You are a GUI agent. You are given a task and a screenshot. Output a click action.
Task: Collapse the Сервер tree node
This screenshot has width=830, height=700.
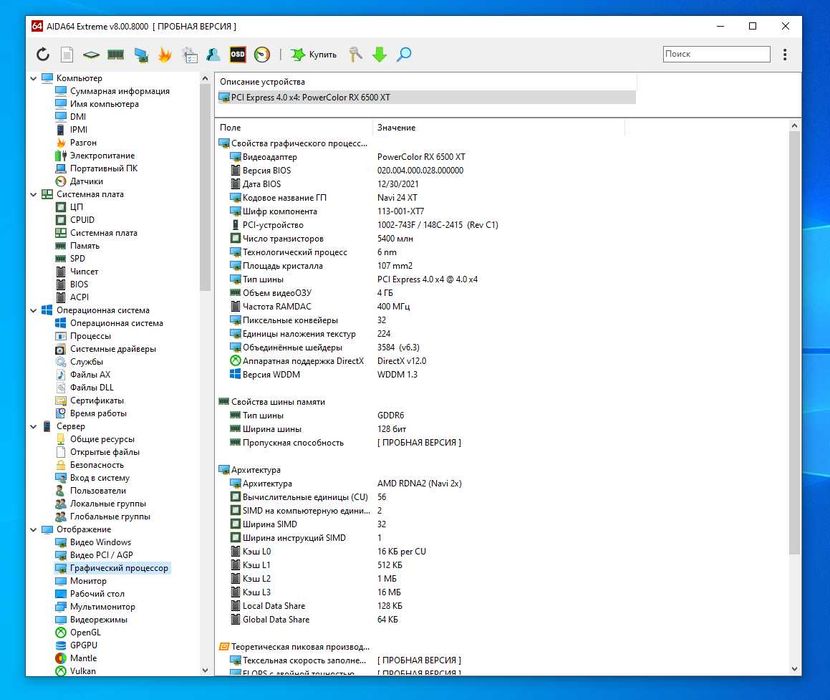[33, 426]
